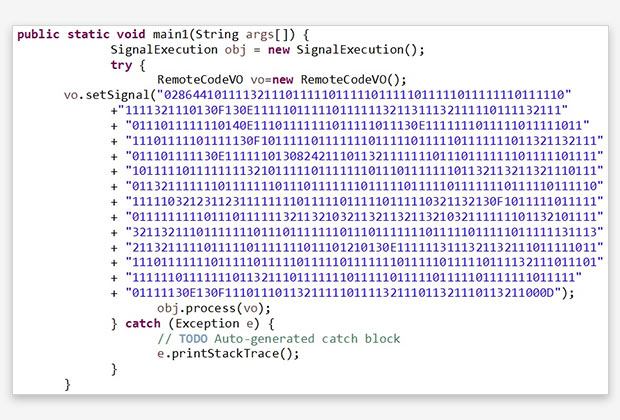The height and width of the screenshot is (420, 620).
Task: Click 'Exception e' in the catch clause
Action: (220, 323)
